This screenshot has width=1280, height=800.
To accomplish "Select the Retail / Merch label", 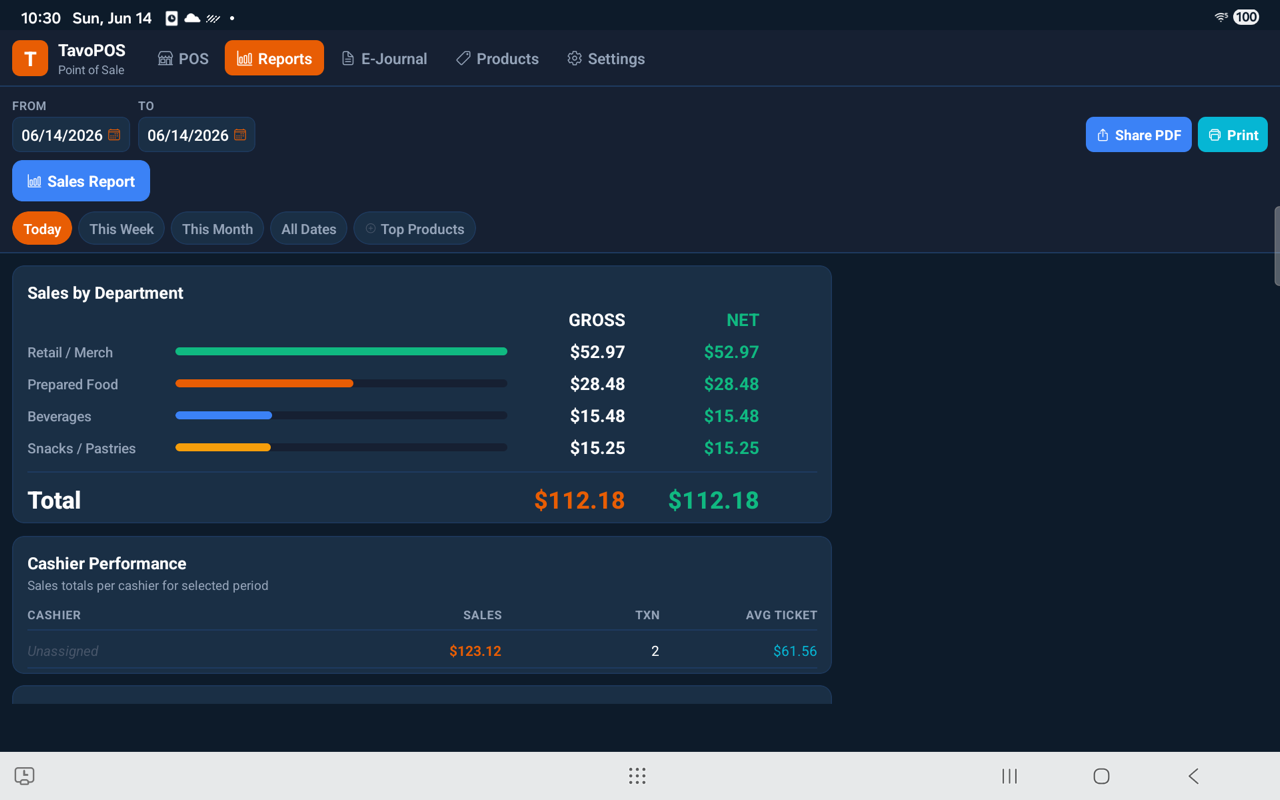I will point(70,352).
